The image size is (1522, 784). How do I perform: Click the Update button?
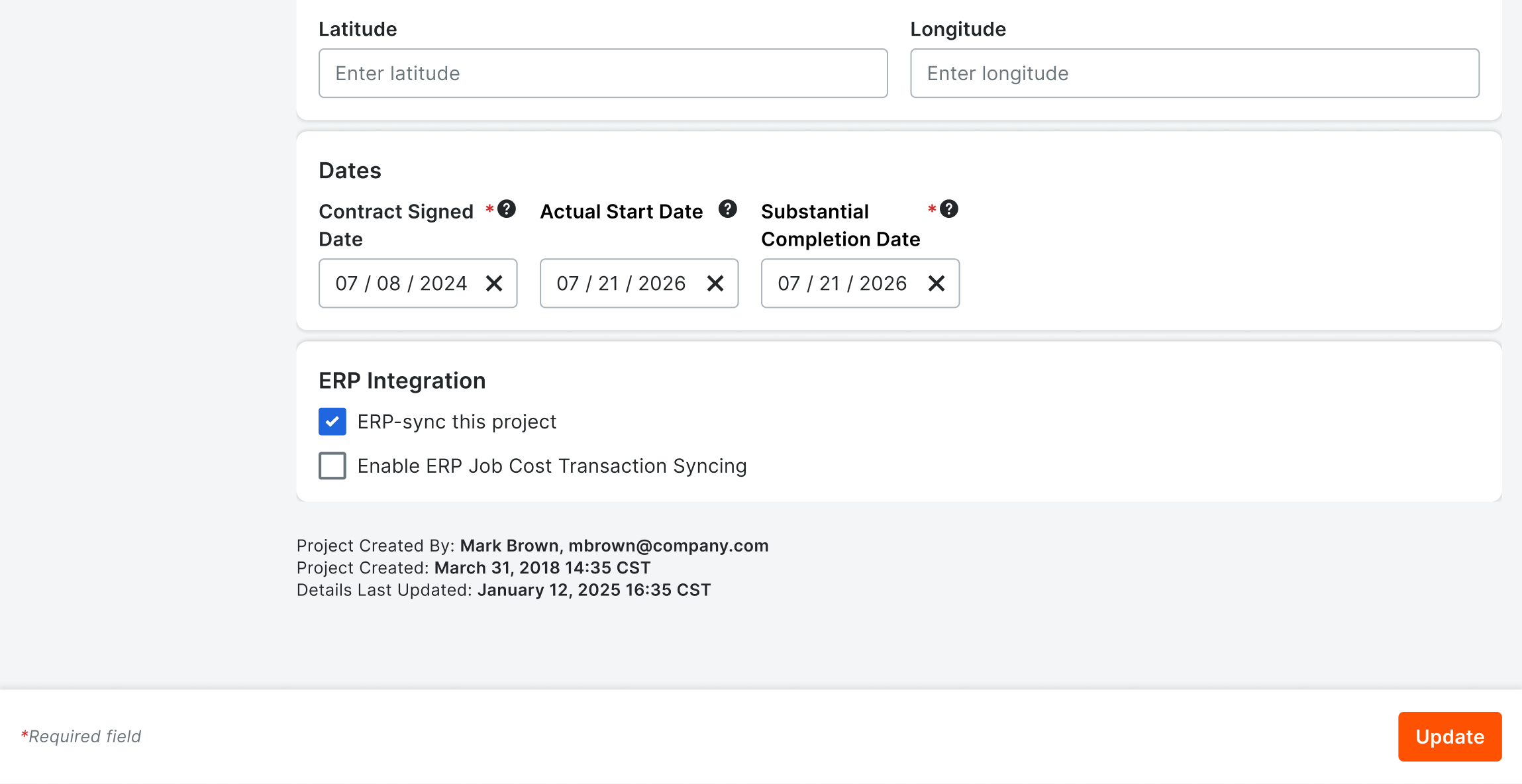(1449, 736)
